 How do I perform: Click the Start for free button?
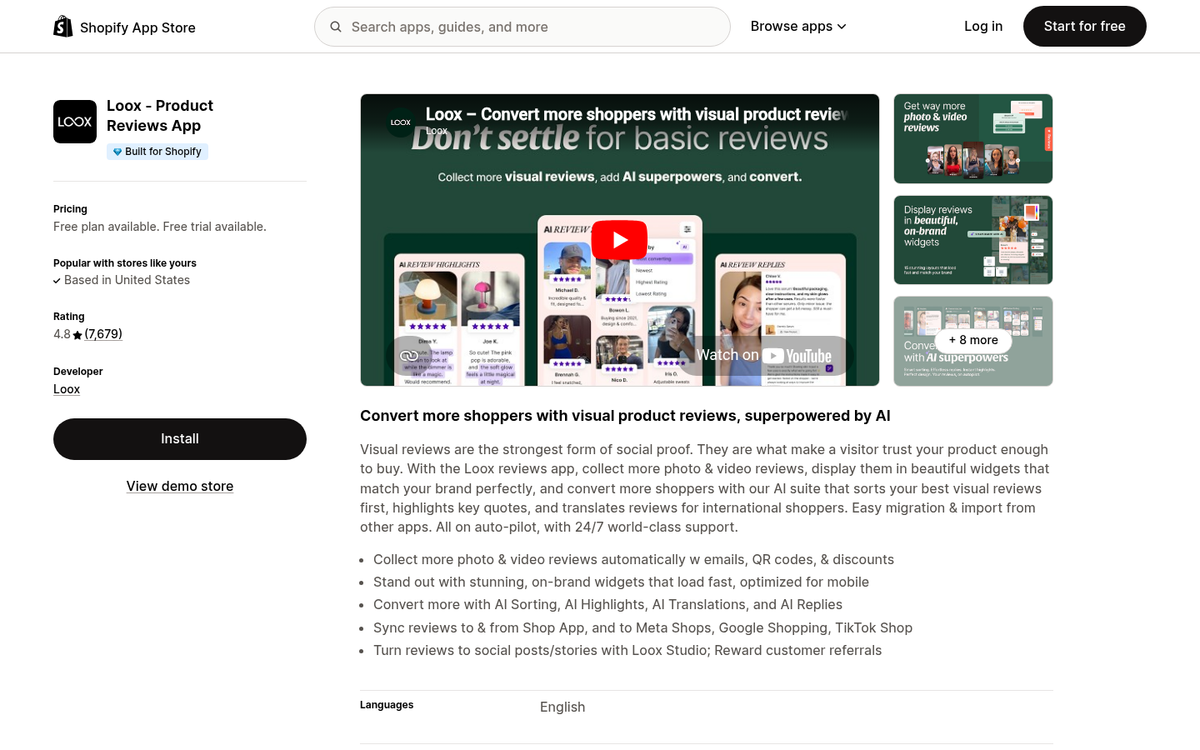pos(1084,26)
